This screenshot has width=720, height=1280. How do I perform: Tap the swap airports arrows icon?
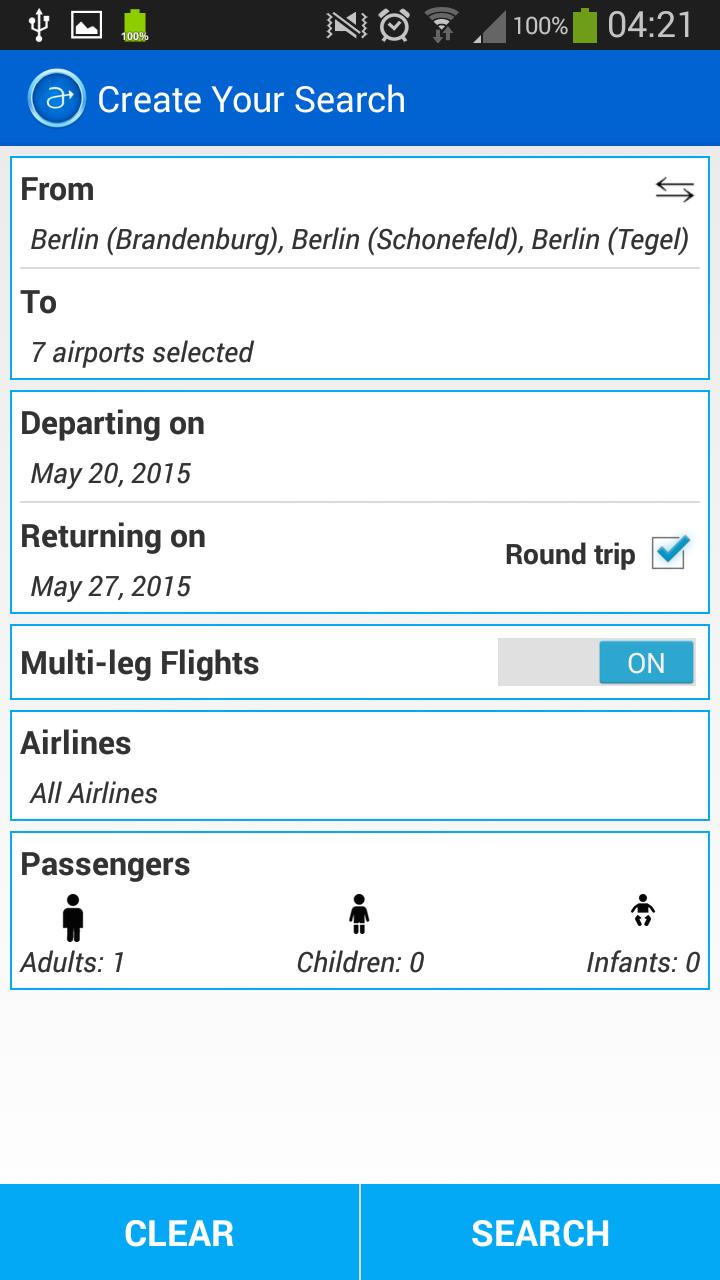point(674,190)
